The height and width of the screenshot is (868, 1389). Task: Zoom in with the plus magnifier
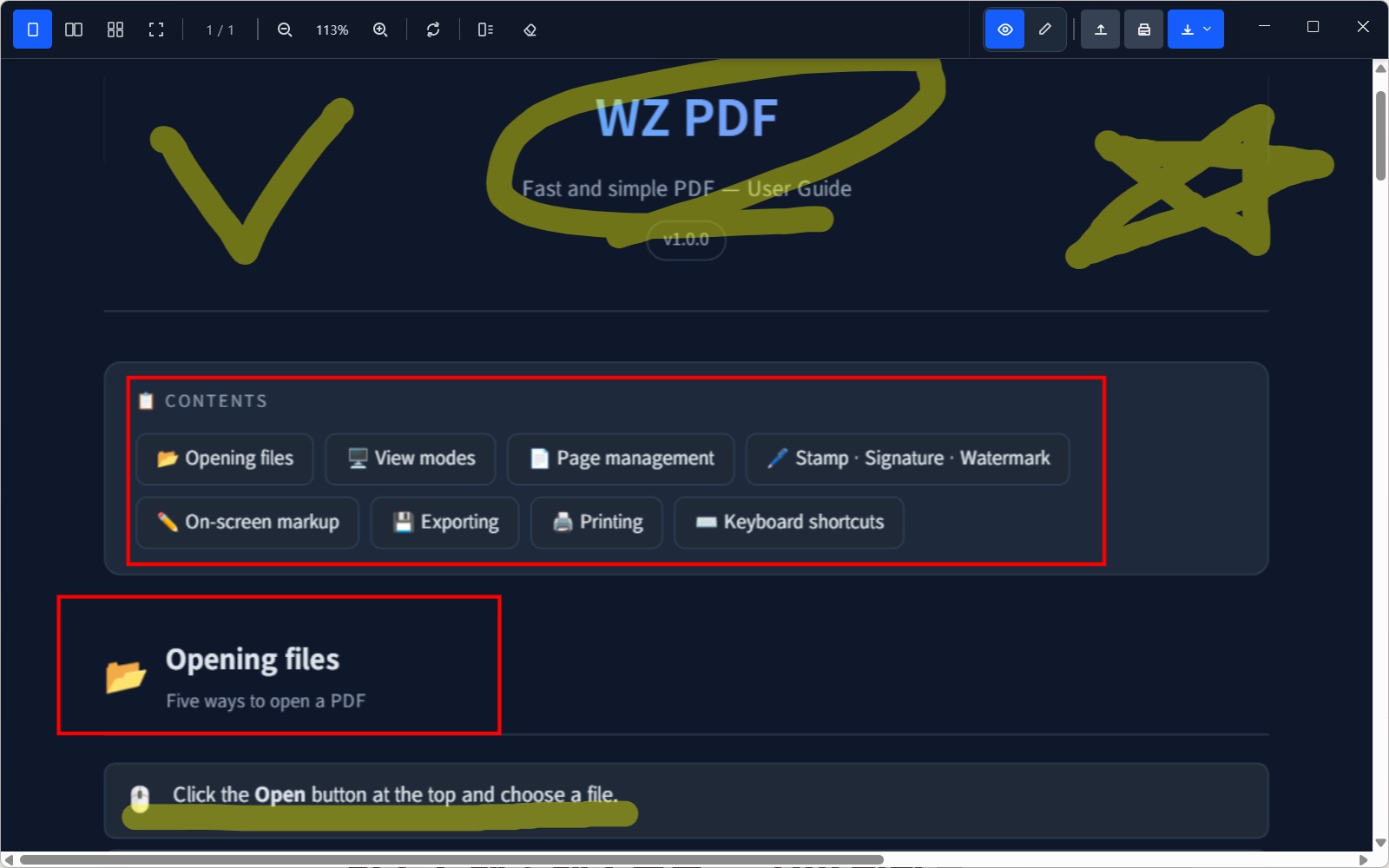(x=380, y=30)
